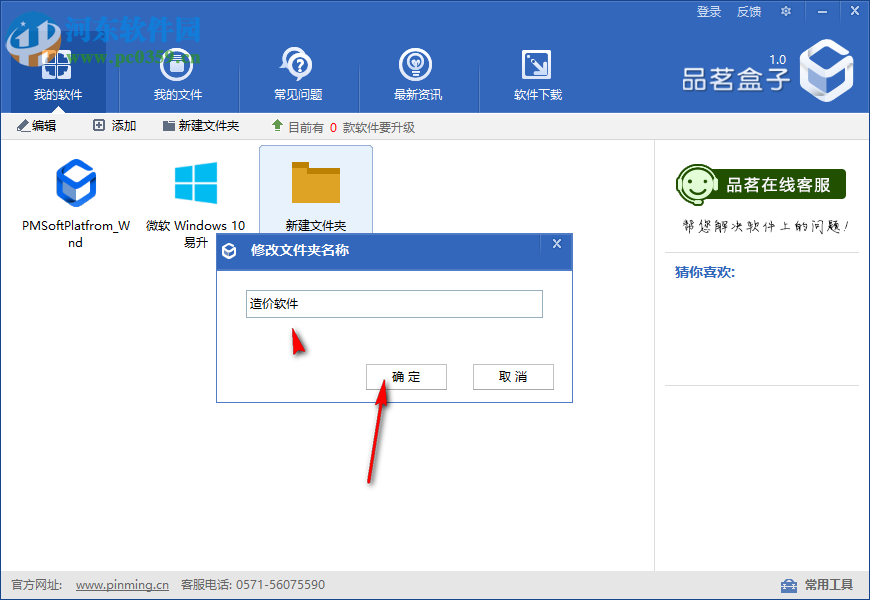This screenshot has height=600, width=870.
Task: Select the 编辑 edit tool
Action: coord(38,126)
